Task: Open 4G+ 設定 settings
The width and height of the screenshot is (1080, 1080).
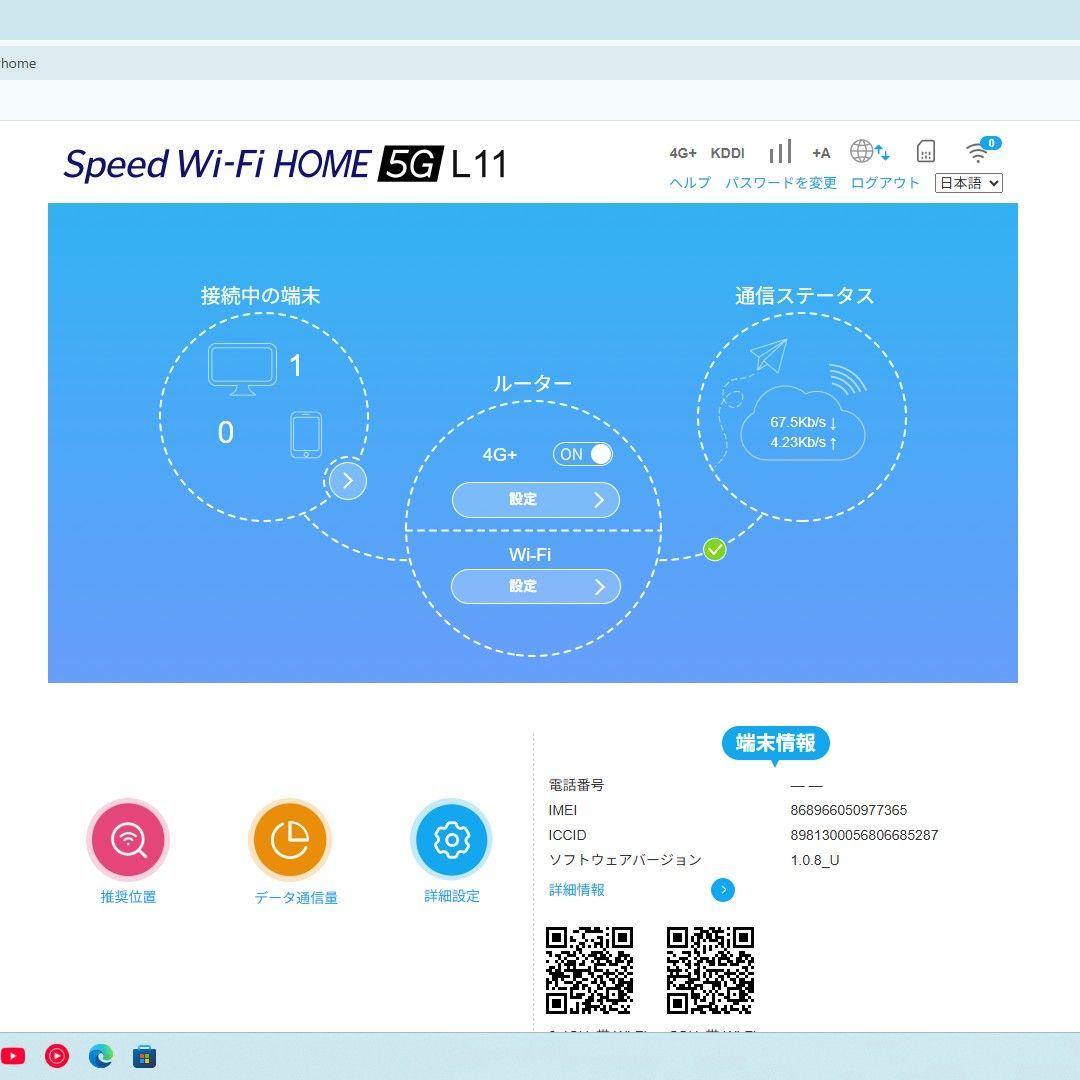Action: click(536, 499)
